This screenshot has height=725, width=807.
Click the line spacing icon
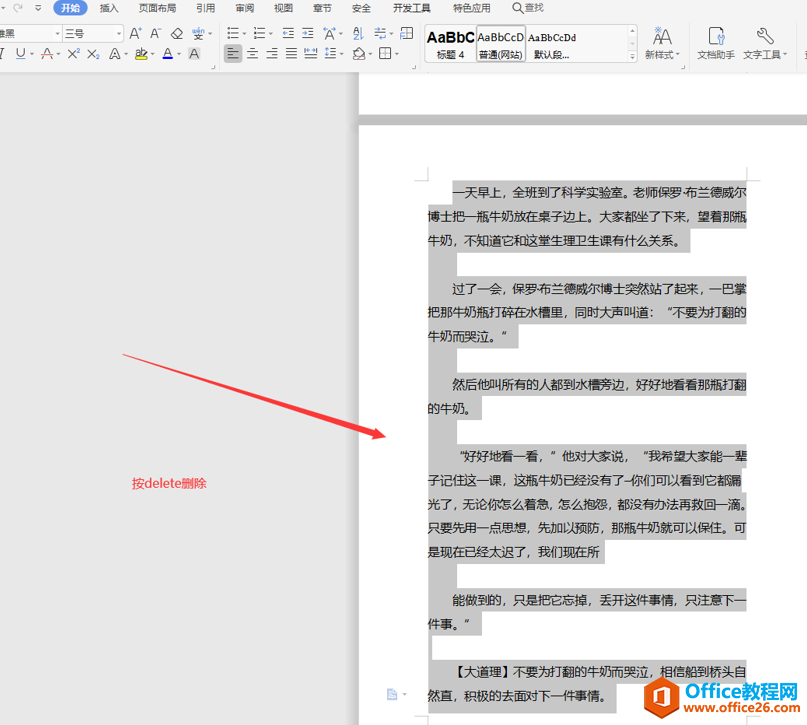331,54
